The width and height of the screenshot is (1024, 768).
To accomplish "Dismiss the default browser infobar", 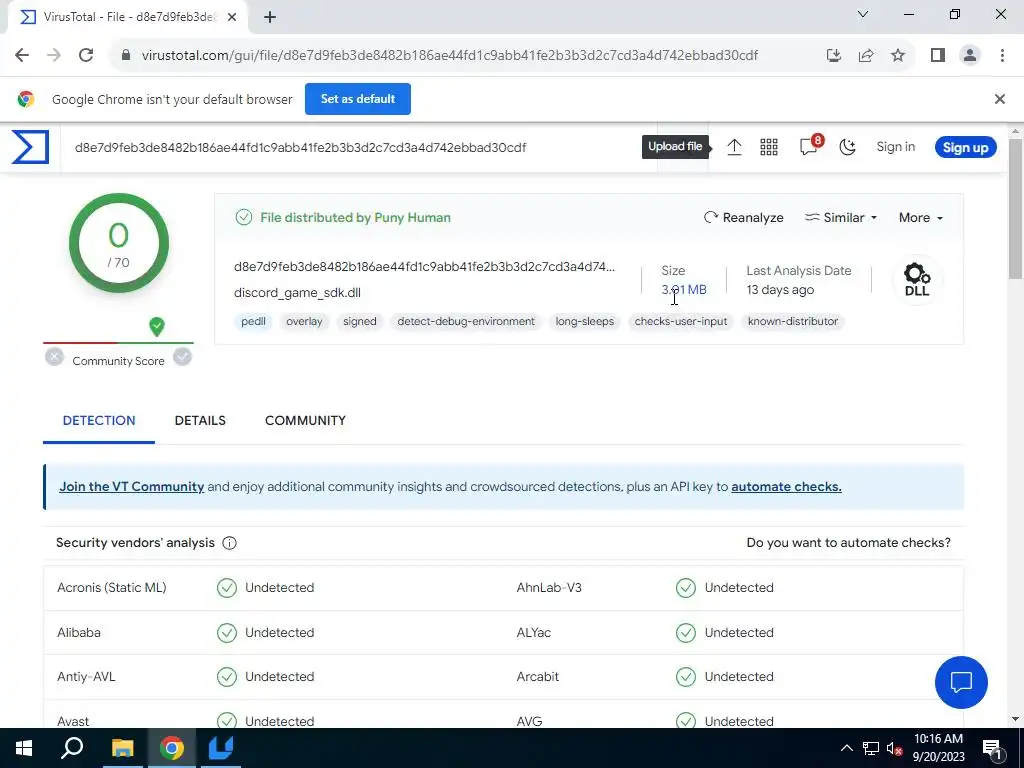I will point(999,99).
